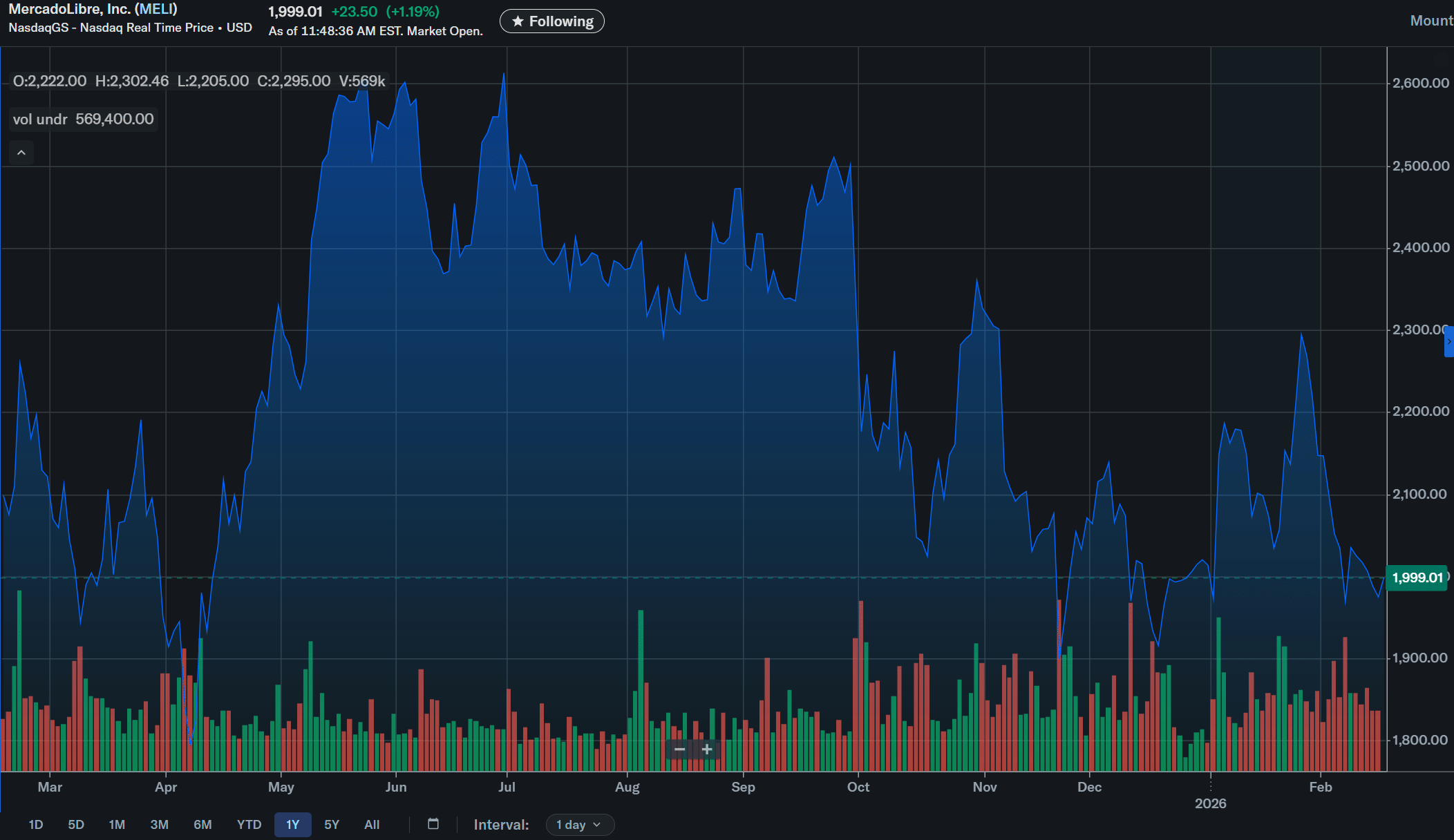Click the star Following button
Screen dimensions: 1454x840
[x=551, y=21]
